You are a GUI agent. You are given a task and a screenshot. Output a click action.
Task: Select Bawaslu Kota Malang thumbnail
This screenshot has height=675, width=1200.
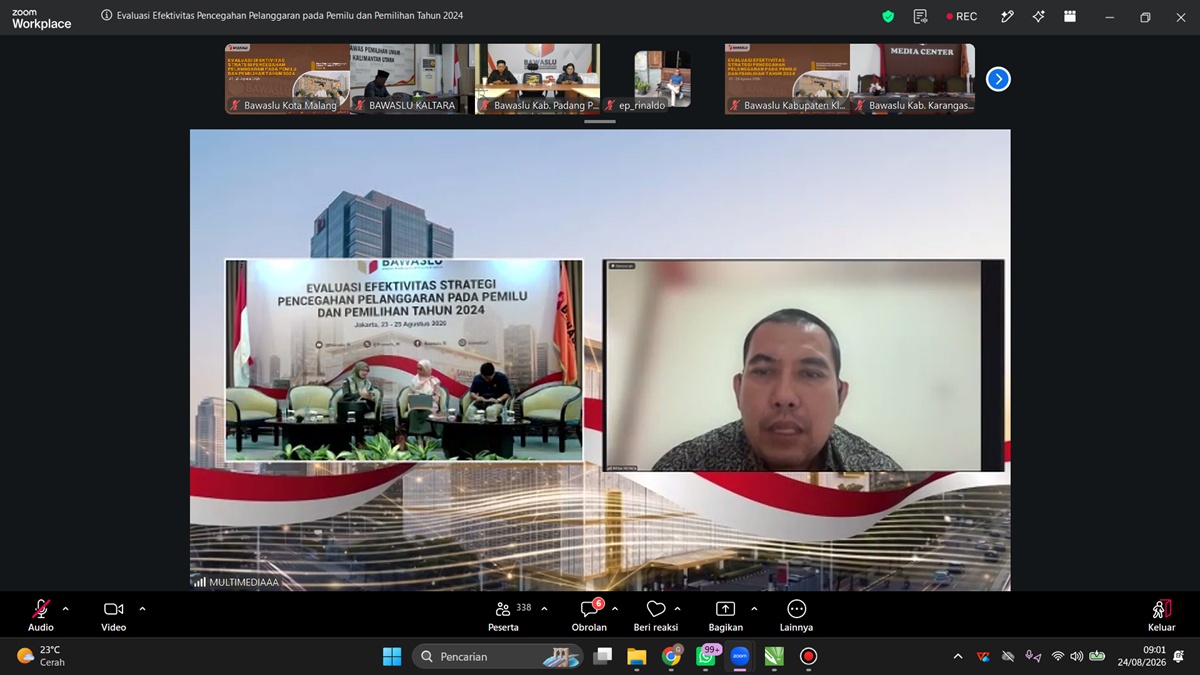[x=287, y=79]
